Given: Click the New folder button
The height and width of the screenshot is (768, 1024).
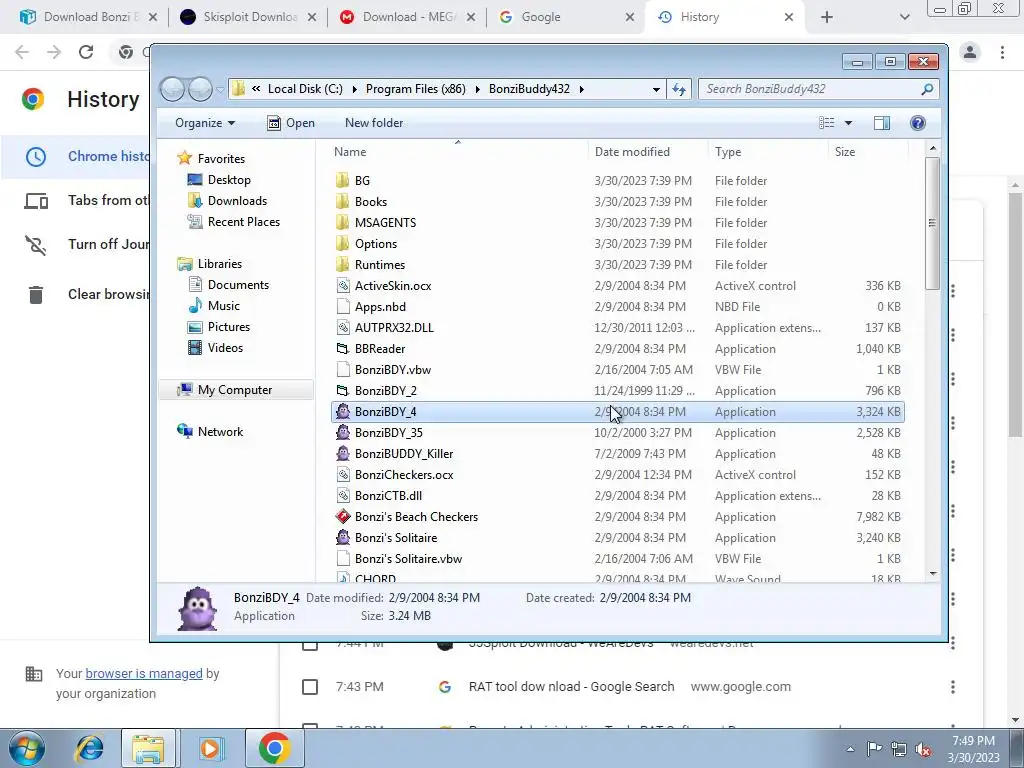Looking at the screenshot, I should 374,123.
